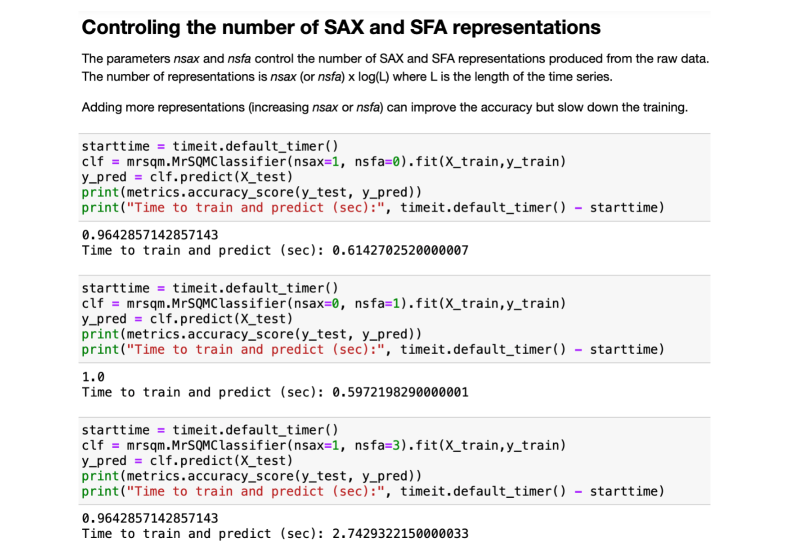Click third cell's "Time to train" print line
This screenshot has height=558, width=789.
coord(372,491)
